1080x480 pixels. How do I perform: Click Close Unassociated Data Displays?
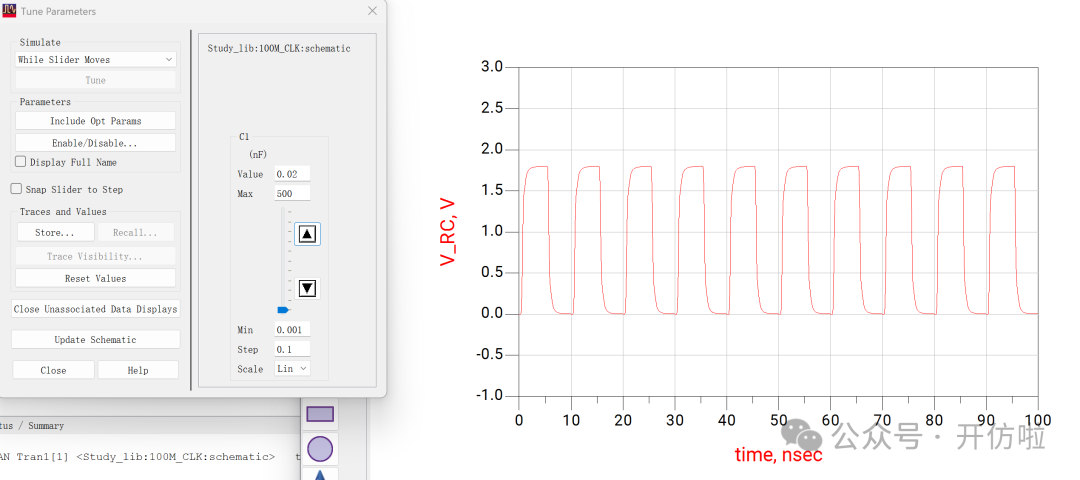point(95,309)
